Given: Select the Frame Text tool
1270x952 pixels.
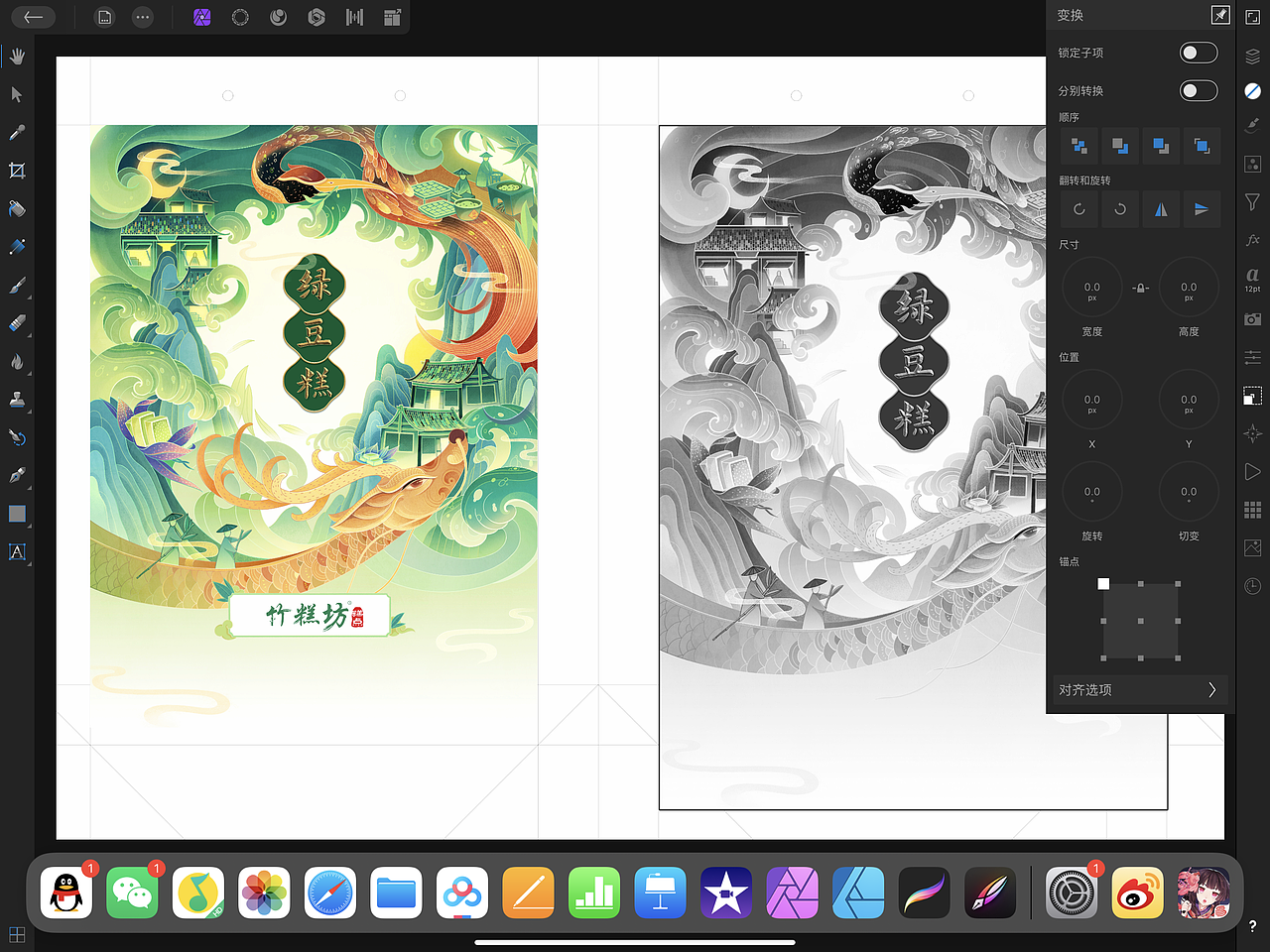Looking at the screenshot, I should [17, 552].
